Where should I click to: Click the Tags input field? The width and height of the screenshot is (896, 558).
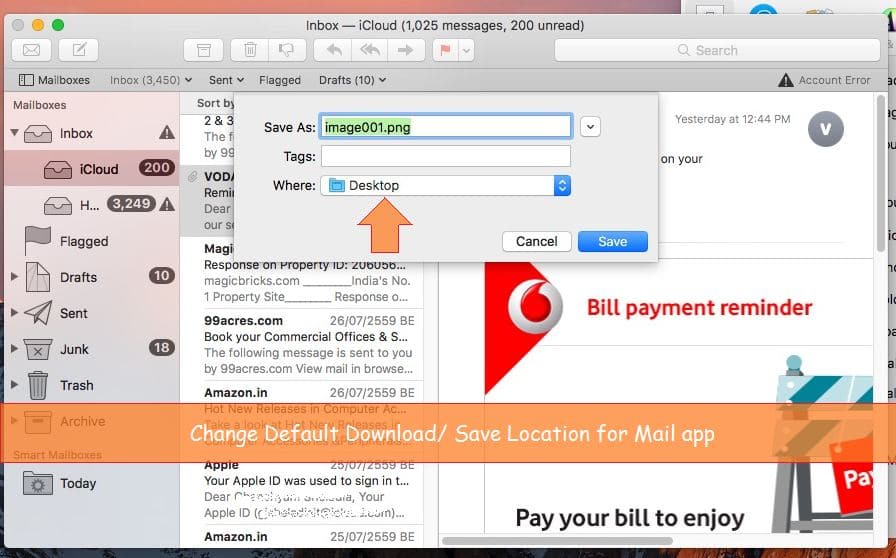point(446,156)
